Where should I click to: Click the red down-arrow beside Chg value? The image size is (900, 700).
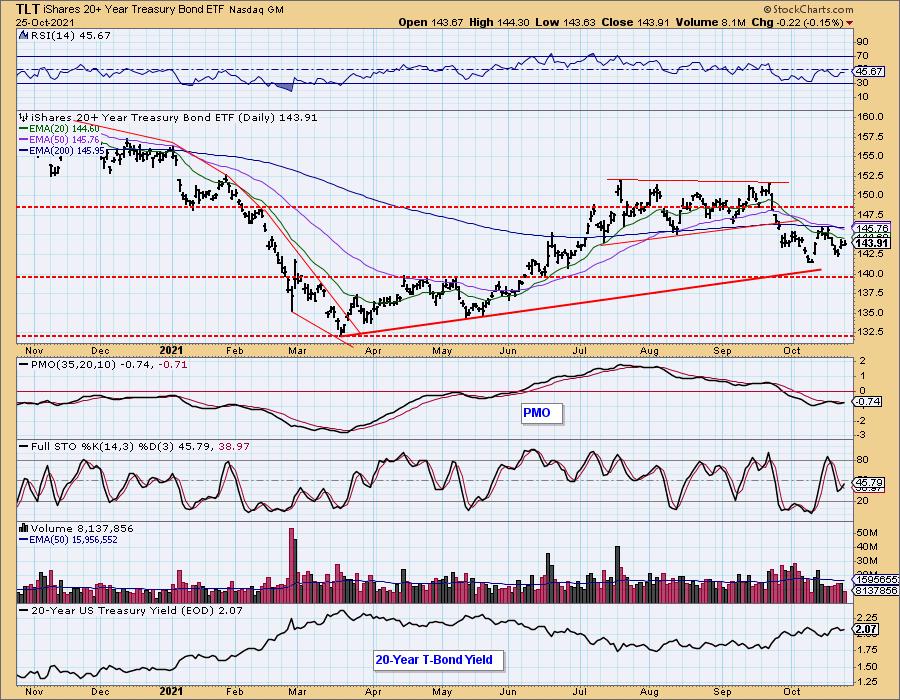(849, 23)
